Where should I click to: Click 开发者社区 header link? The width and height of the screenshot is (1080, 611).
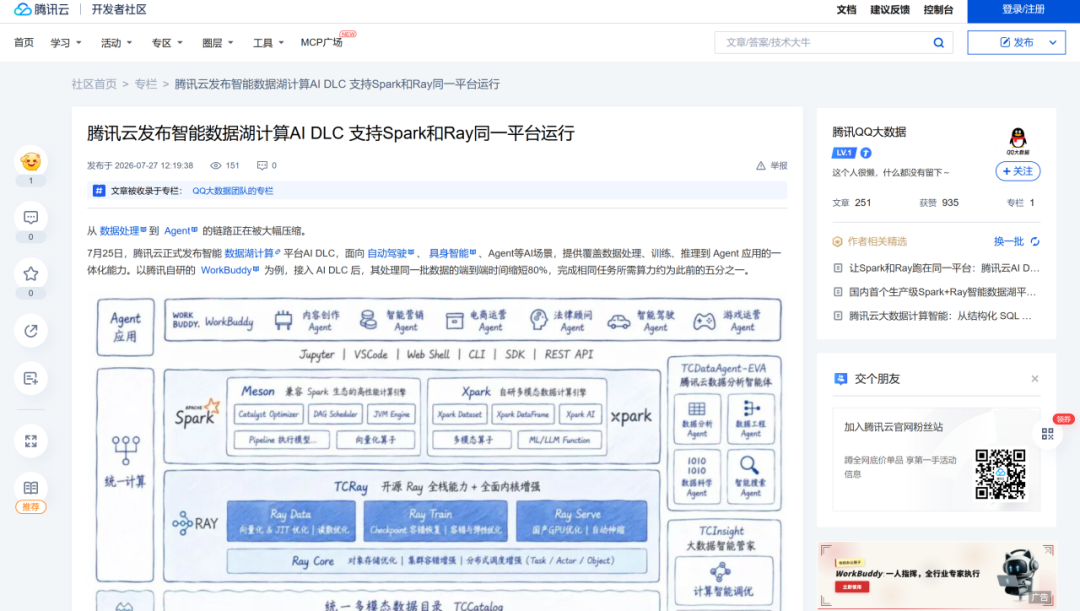[119, 10]
